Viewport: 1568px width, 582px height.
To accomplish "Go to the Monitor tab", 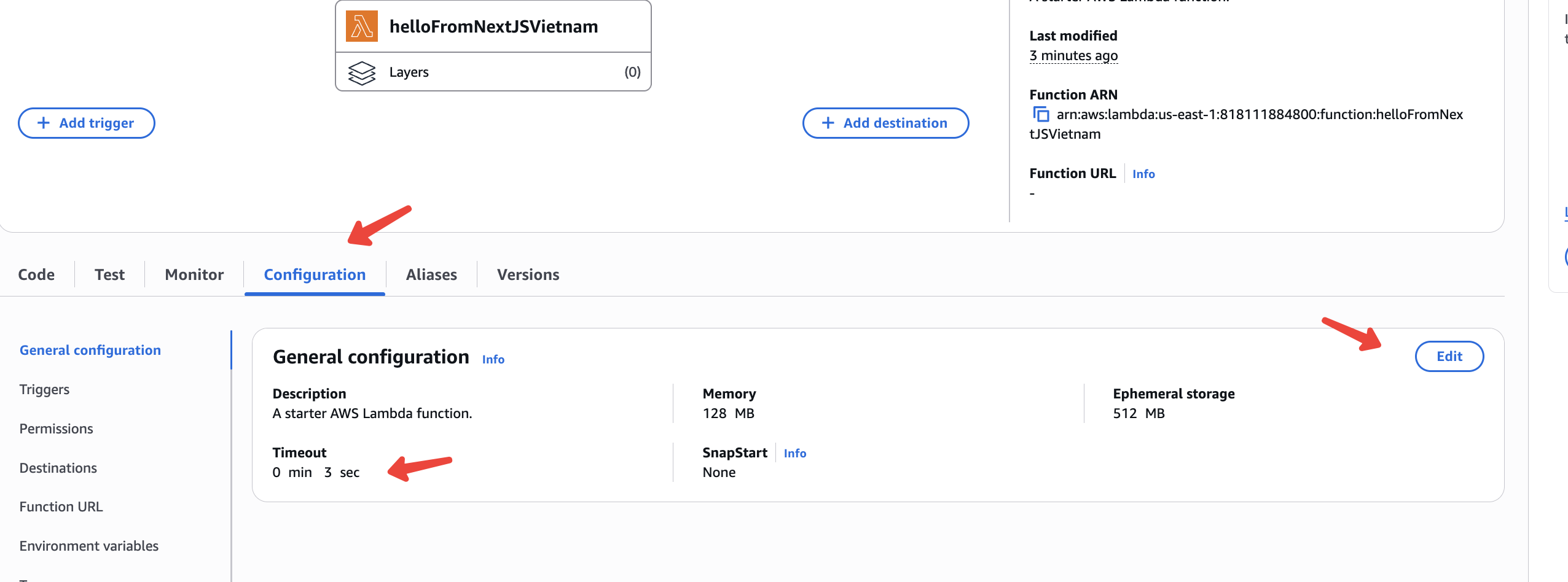I will (x=194, y=275).
